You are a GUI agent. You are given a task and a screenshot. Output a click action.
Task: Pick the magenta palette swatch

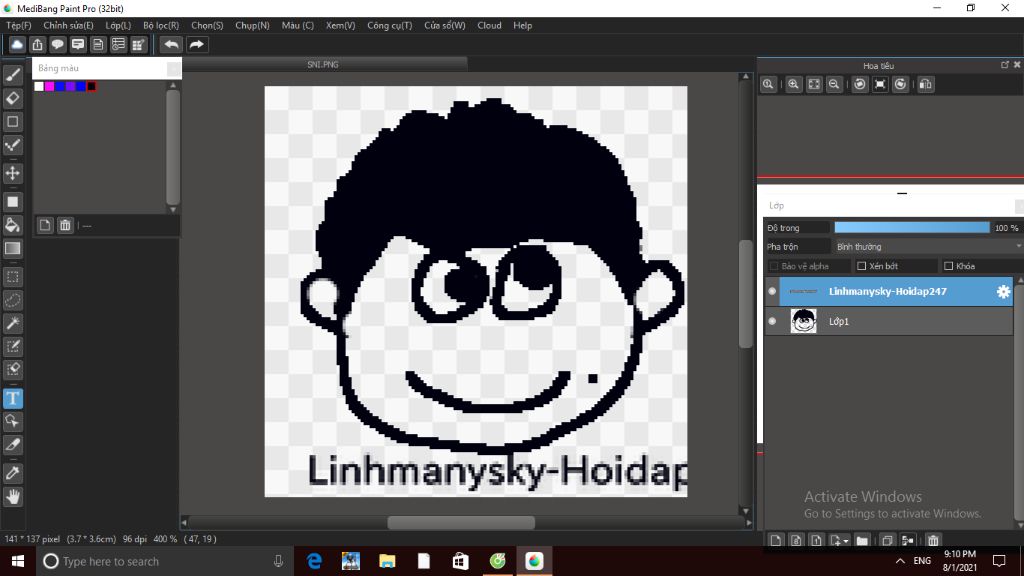click(50, 86)
